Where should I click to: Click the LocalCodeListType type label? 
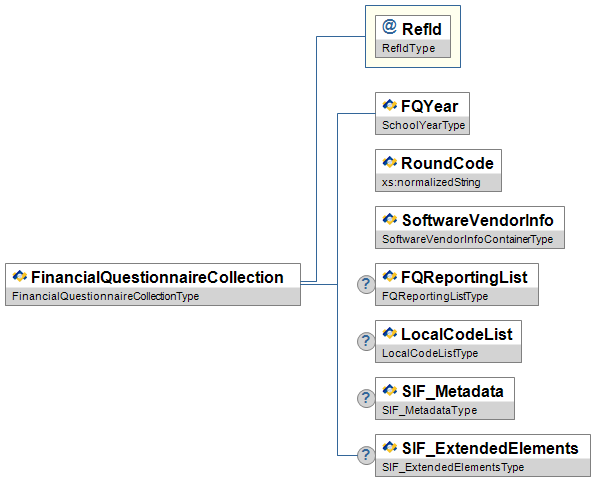coord(430,353)
